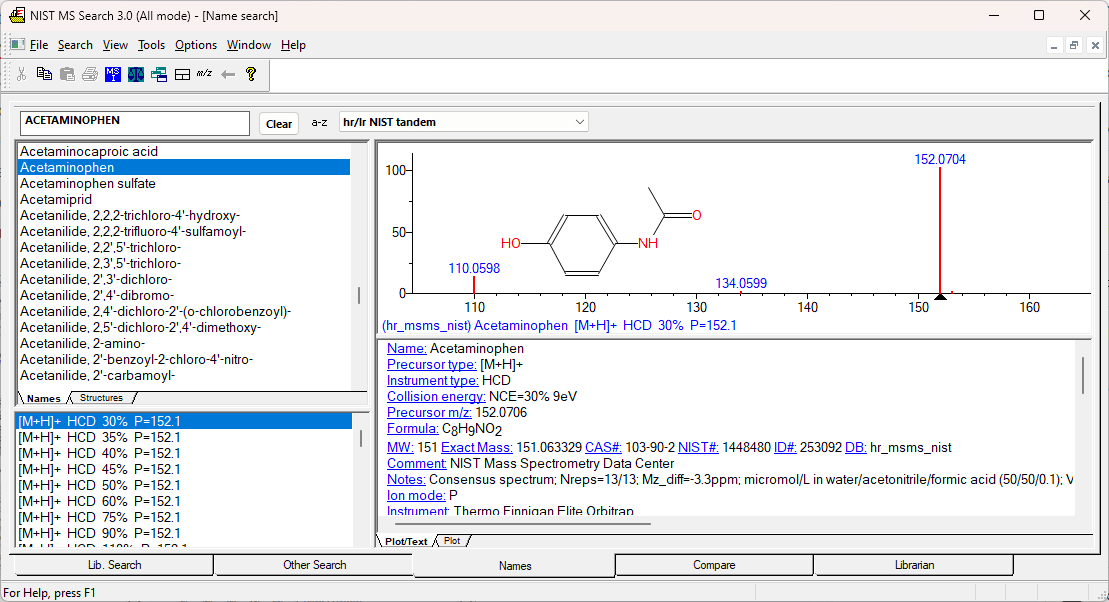Click the scales comparison toolbar icon
Viewport: 1109px width, 602px height.
tap(135, 75)
